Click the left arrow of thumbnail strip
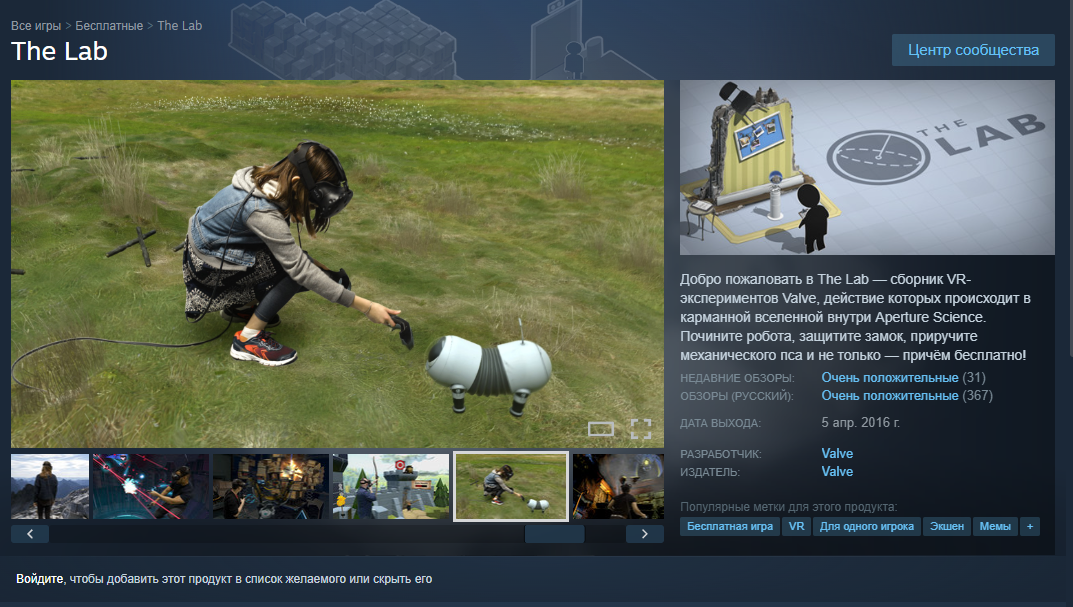The height and width of the screenshot is (607, 1073). point(29,534)
